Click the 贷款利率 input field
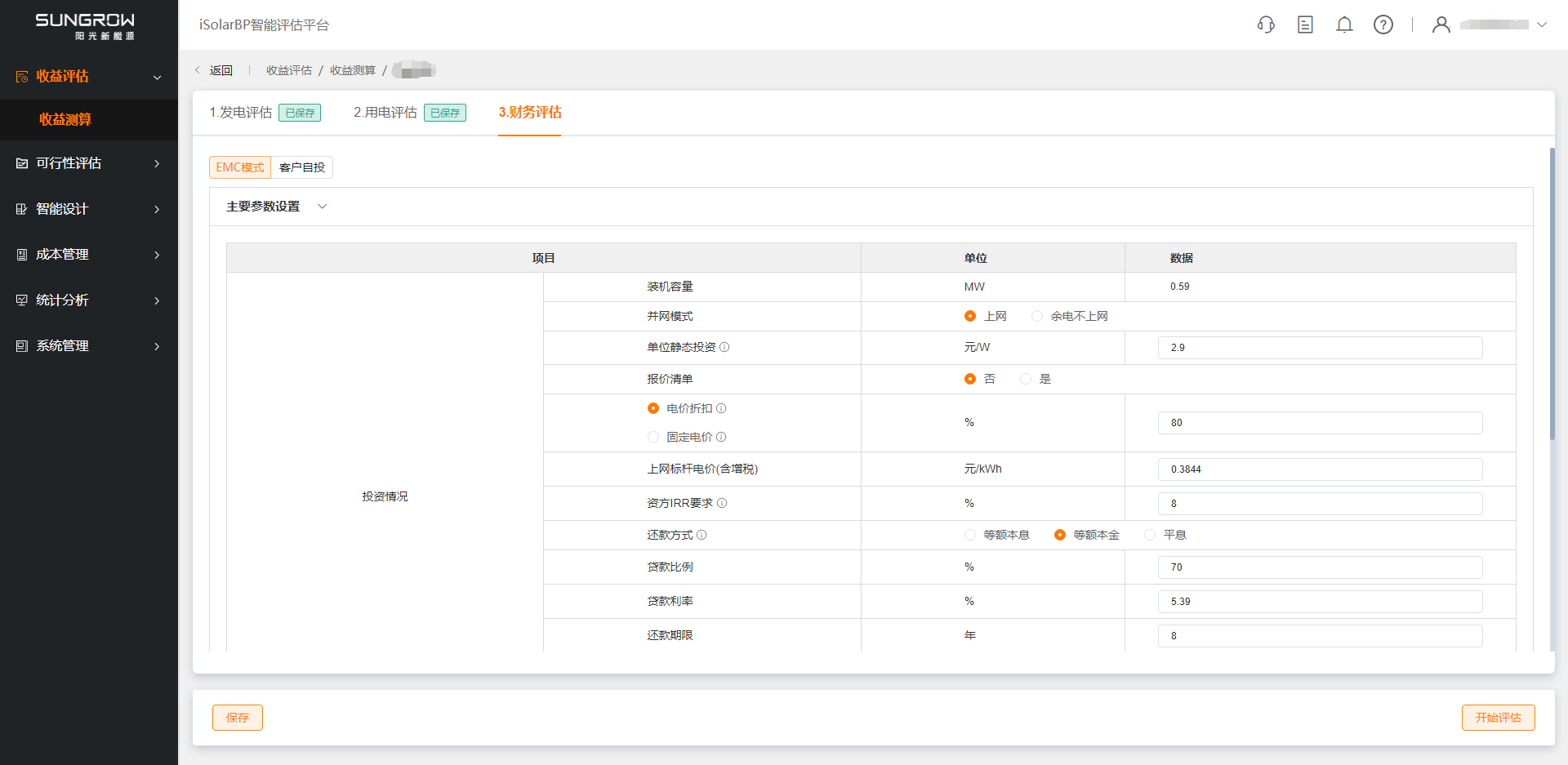 [1320, 602]
